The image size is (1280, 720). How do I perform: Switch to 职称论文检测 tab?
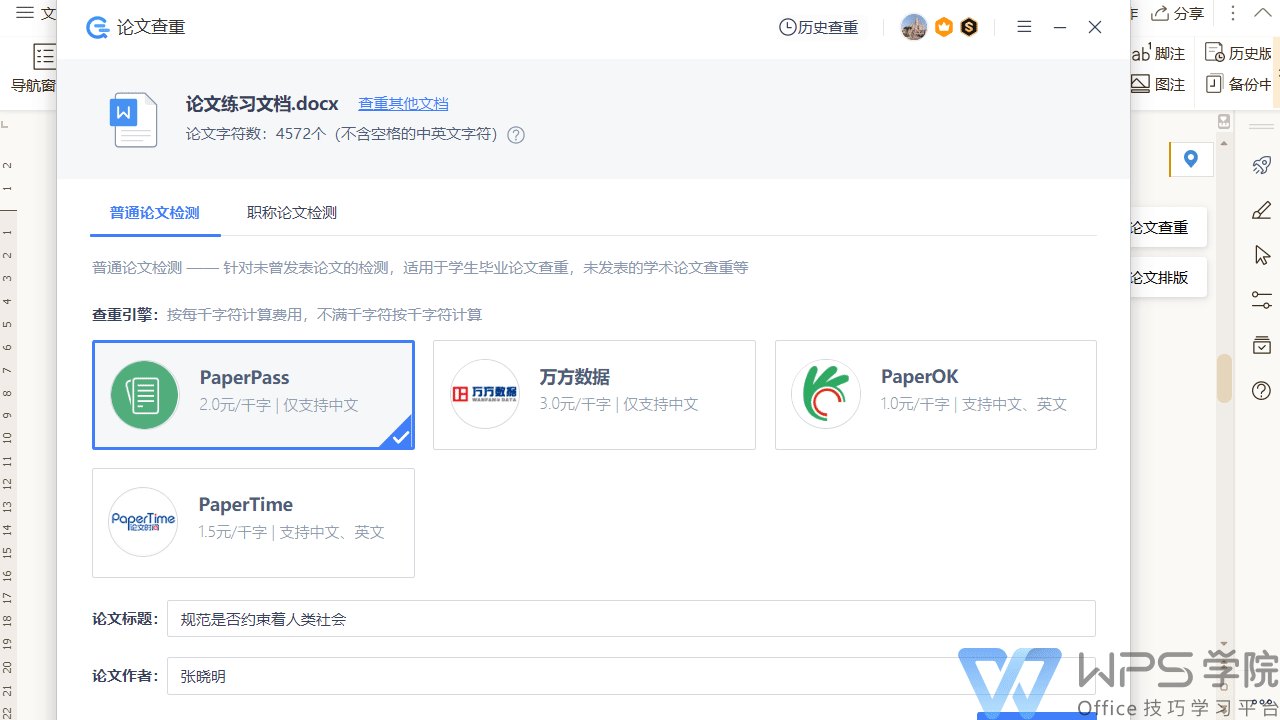pos(292,212)
